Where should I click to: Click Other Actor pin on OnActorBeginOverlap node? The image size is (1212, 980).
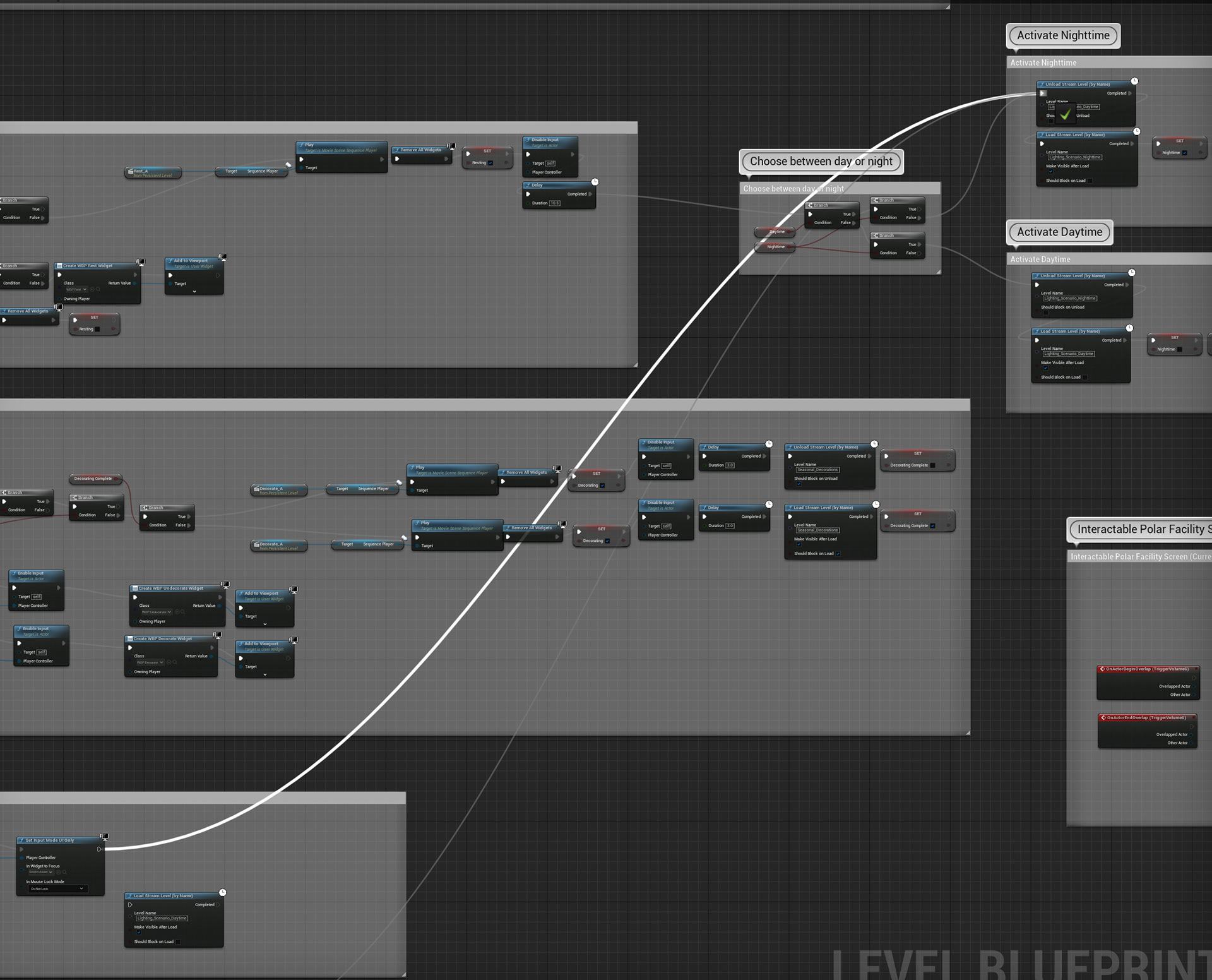(1194, 695)
